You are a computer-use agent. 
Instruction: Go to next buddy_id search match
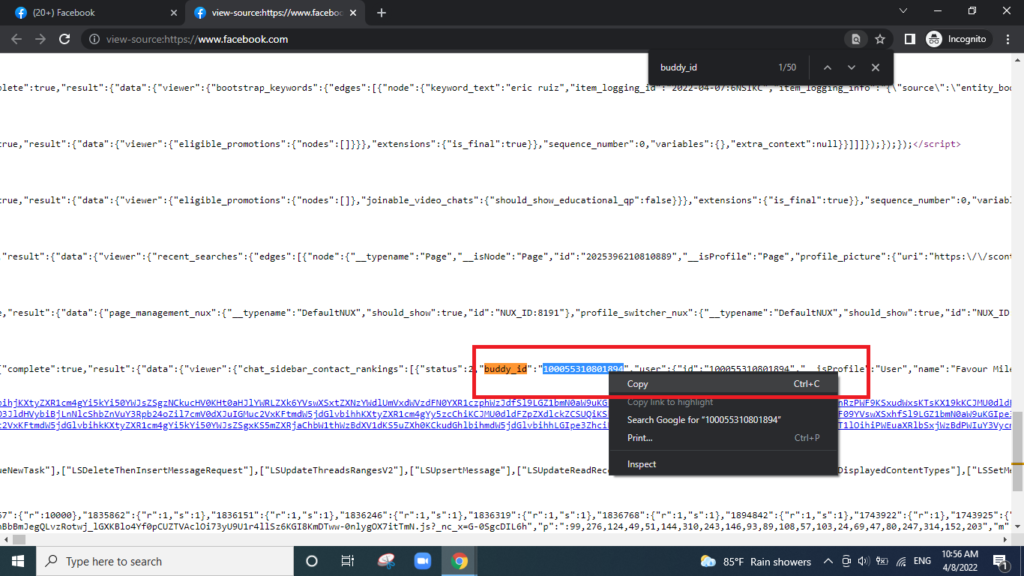[x=852, y=68]
